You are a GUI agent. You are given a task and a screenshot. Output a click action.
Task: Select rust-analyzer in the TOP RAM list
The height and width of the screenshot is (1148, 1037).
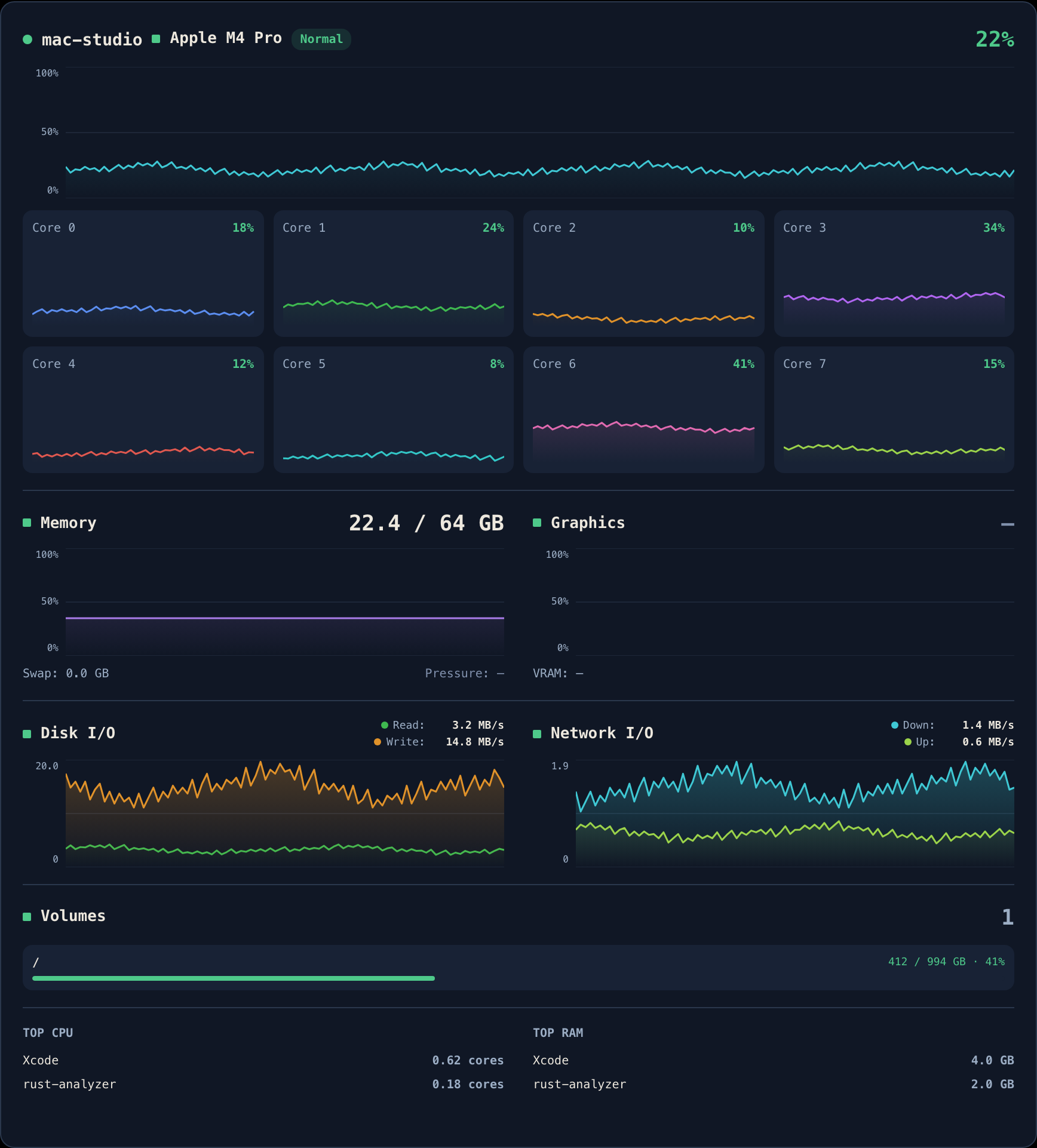point(579,1084)
